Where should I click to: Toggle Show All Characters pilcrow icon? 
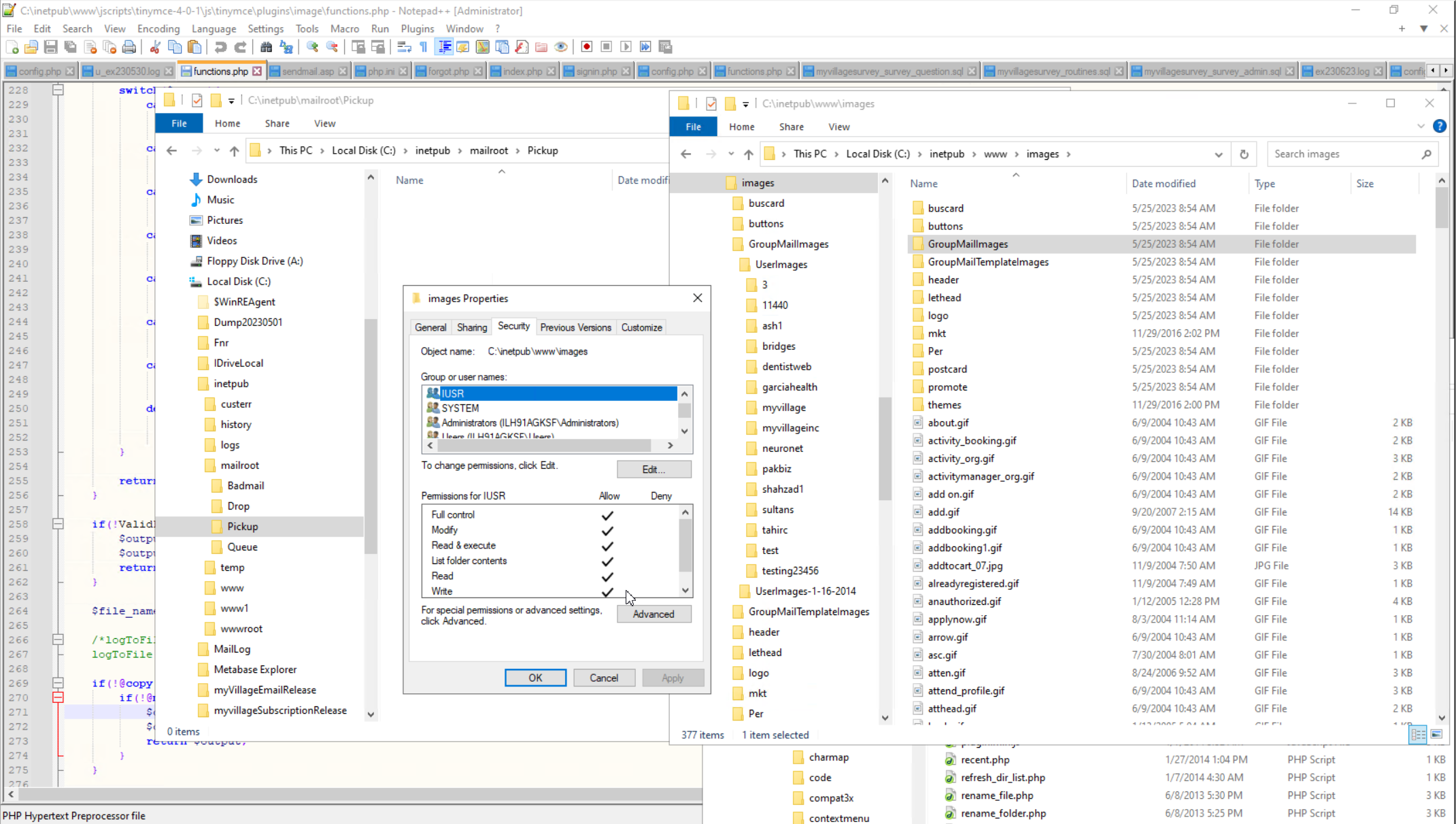[424, 47]
